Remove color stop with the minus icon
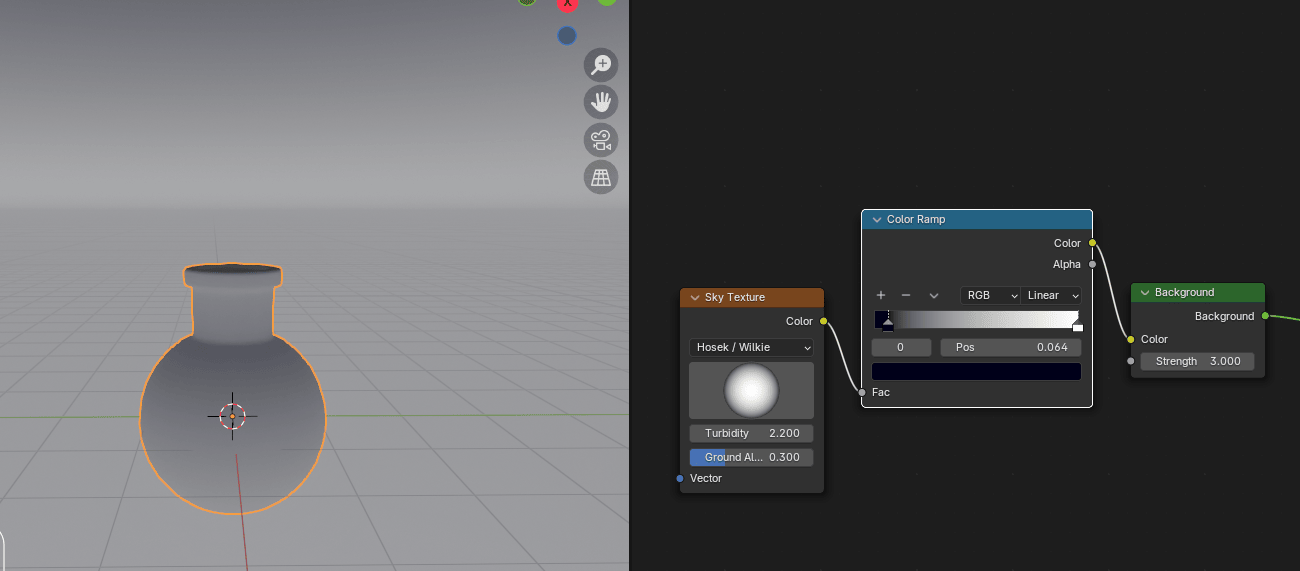 click(906, 295)
